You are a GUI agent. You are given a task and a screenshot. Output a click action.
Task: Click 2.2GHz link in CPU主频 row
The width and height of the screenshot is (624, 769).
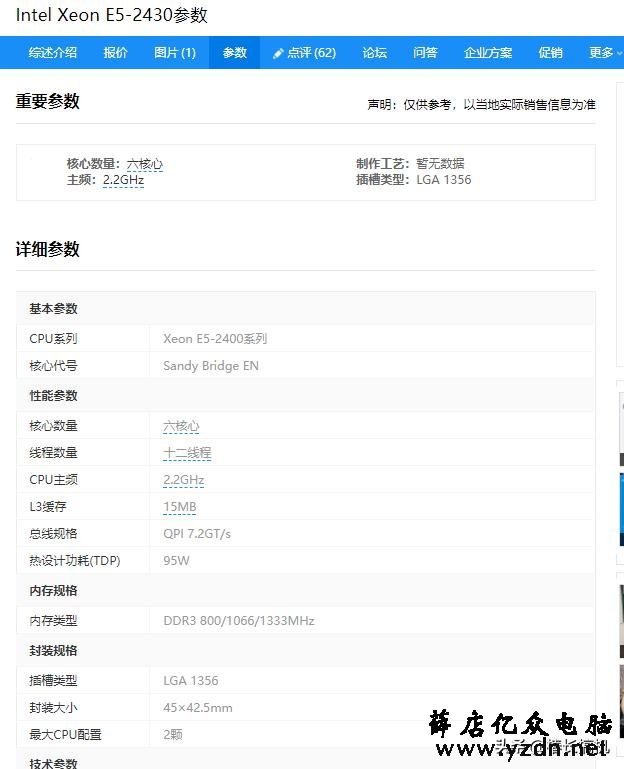point(183,480)
